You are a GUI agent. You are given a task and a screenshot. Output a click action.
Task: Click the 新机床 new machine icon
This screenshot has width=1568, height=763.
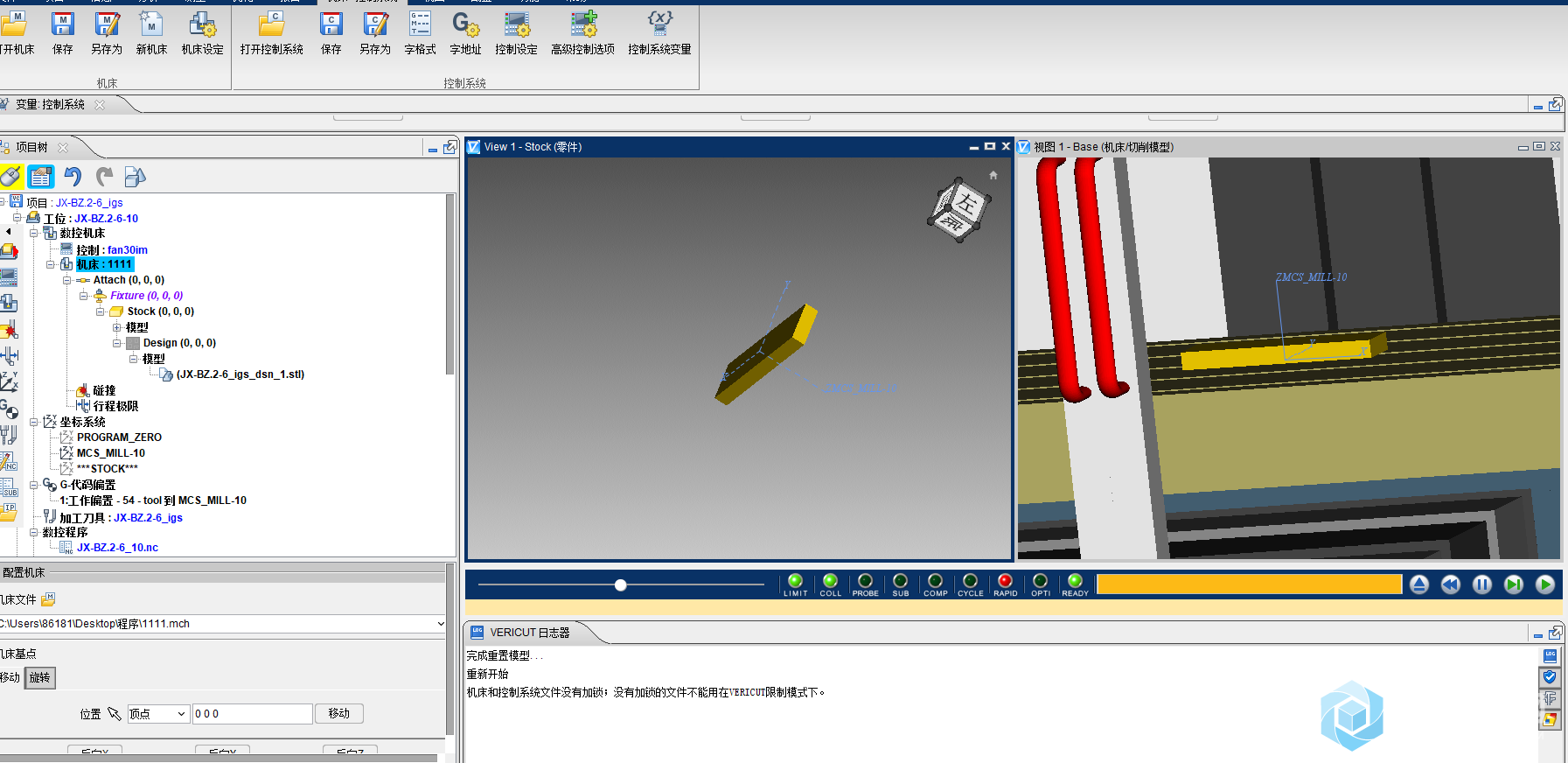pyautogui.click(x=151, y=24)
